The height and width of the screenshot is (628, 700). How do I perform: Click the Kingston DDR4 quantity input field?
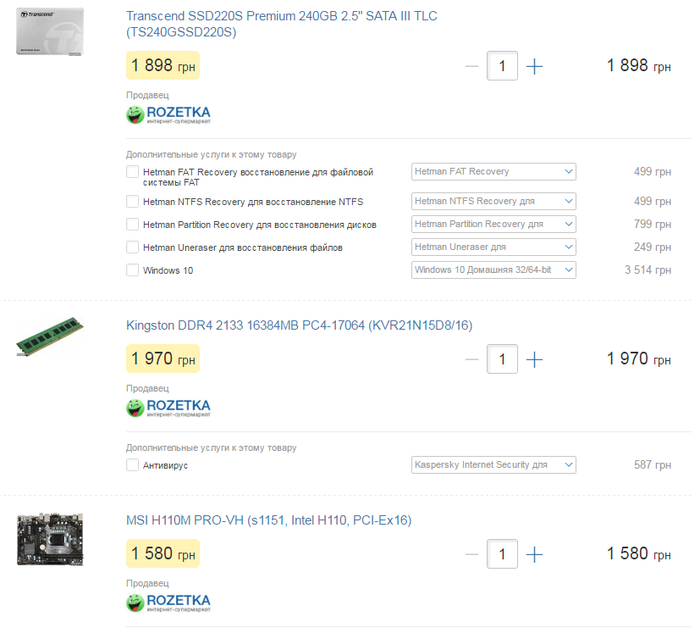point(502,359)
